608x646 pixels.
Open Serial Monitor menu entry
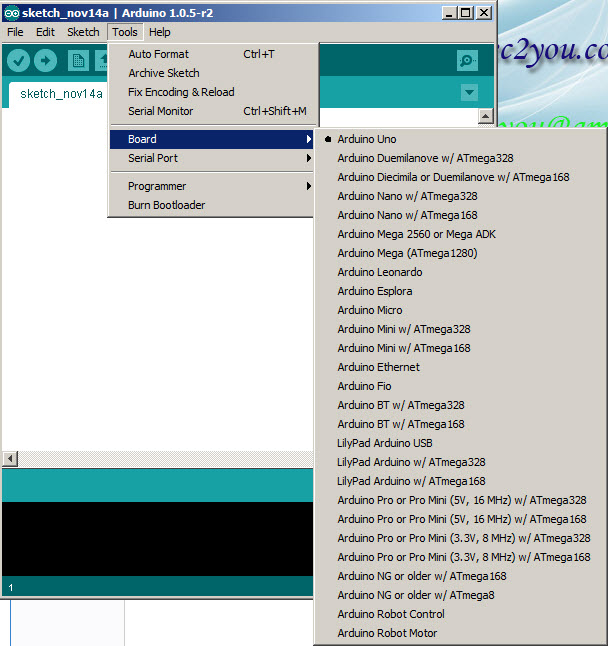(x=212, y=111)
